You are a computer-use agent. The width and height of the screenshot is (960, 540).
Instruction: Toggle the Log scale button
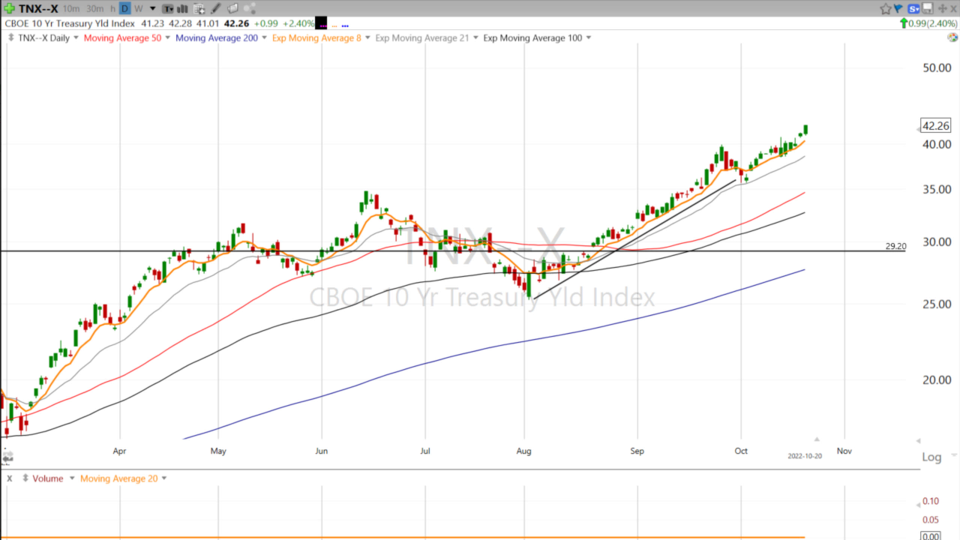931,457
